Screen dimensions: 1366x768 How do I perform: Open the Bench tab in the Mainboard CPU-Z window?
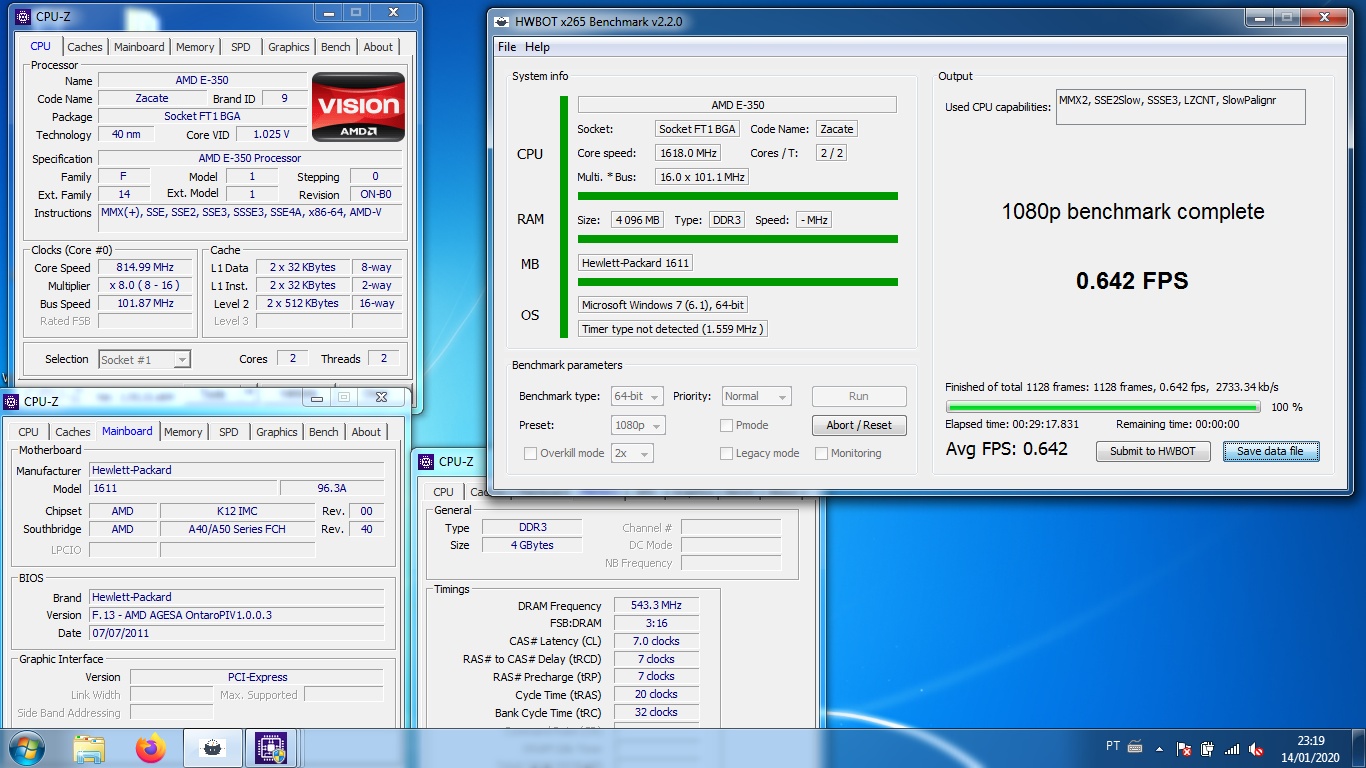coord(324,432)
